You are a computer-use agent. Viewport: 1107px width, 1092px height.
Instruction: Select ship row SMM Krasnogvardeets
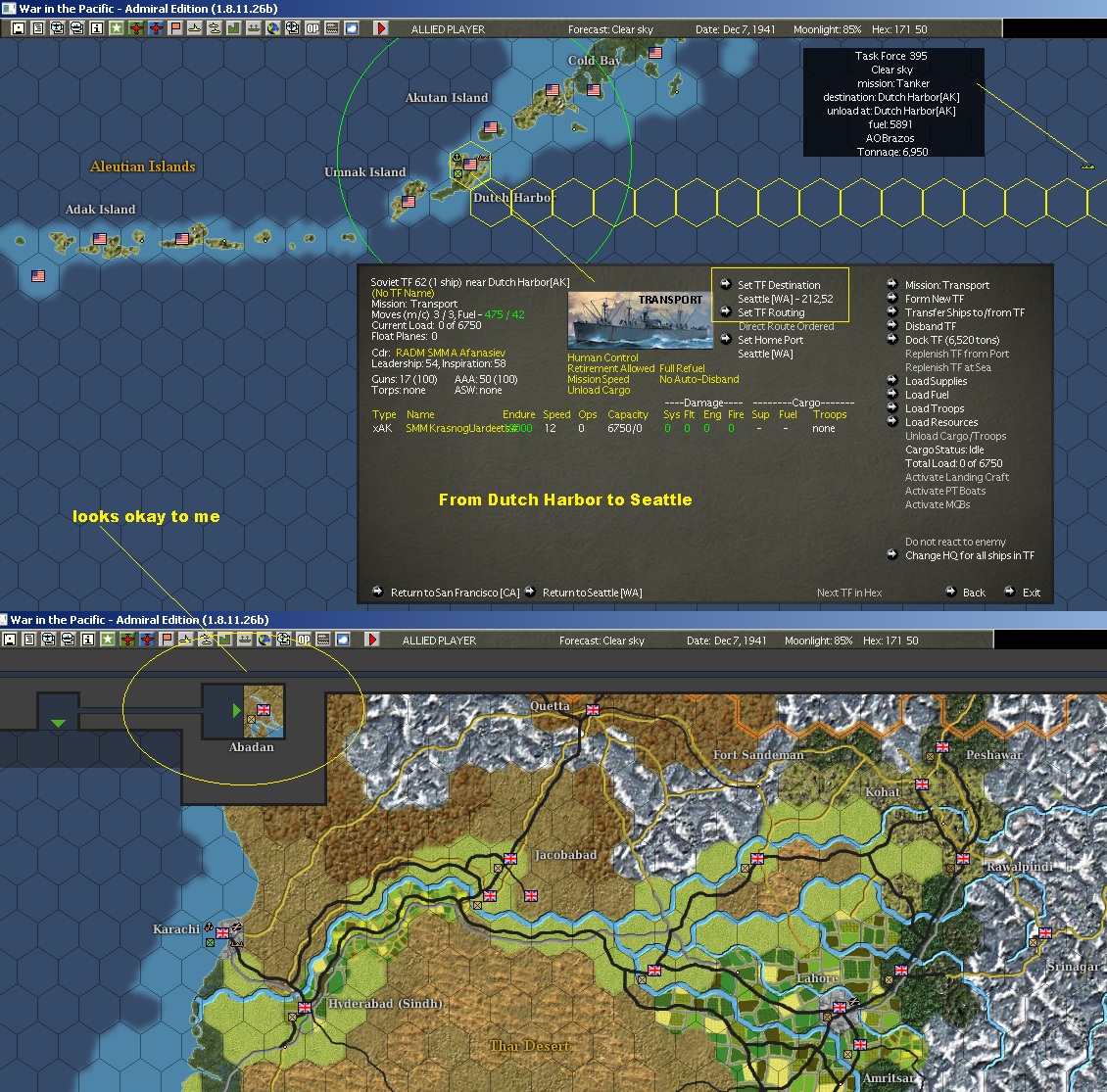point(603,428)
